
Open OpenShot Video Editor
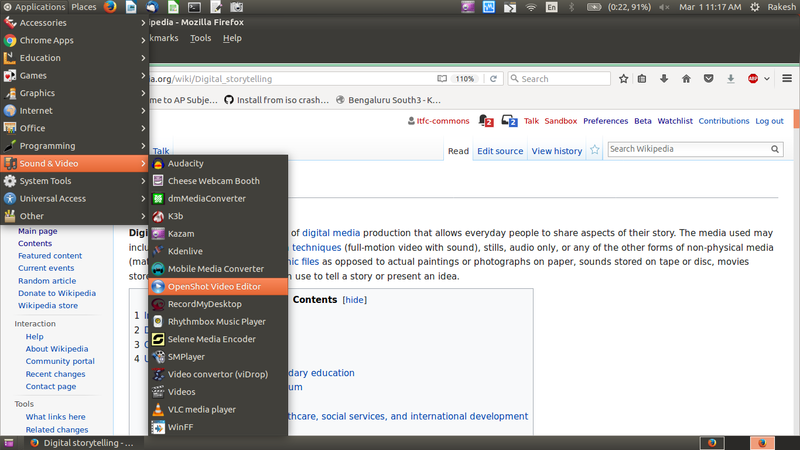218,286
